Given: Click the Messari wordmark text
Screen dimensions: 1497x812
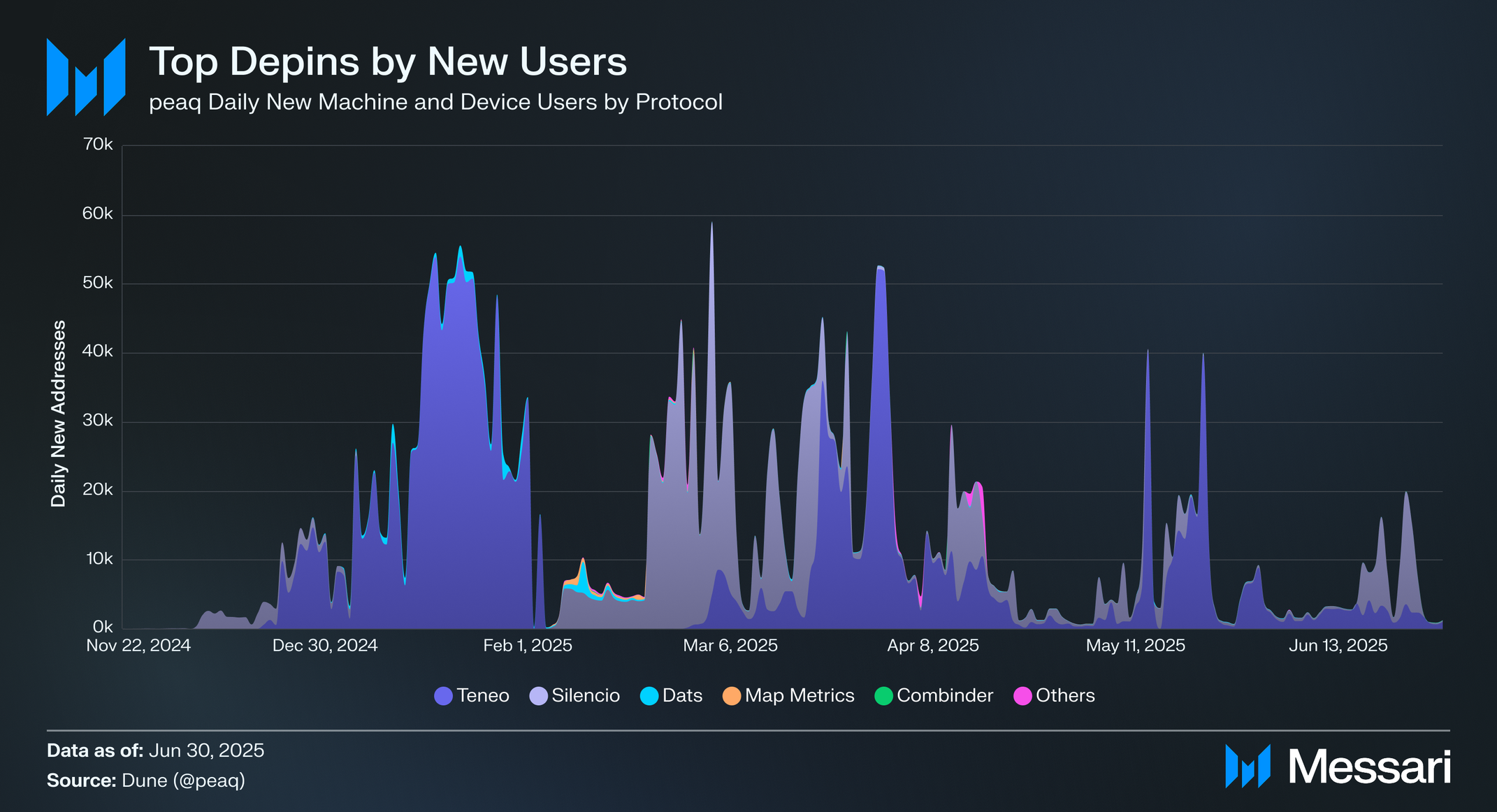Looking at the screenshot, I should [1369, 767].
